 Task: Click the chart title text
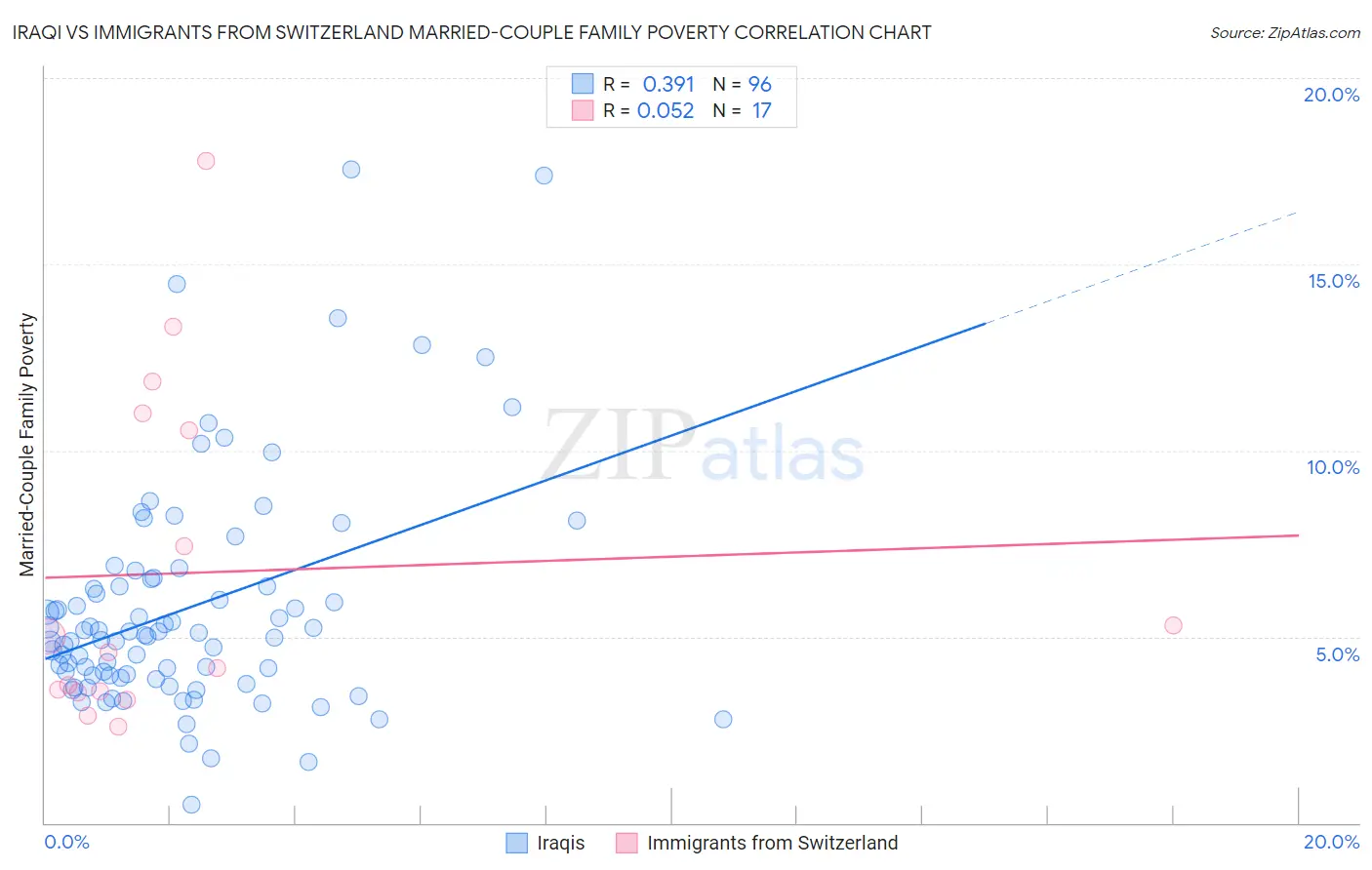(x=471, y=32)
